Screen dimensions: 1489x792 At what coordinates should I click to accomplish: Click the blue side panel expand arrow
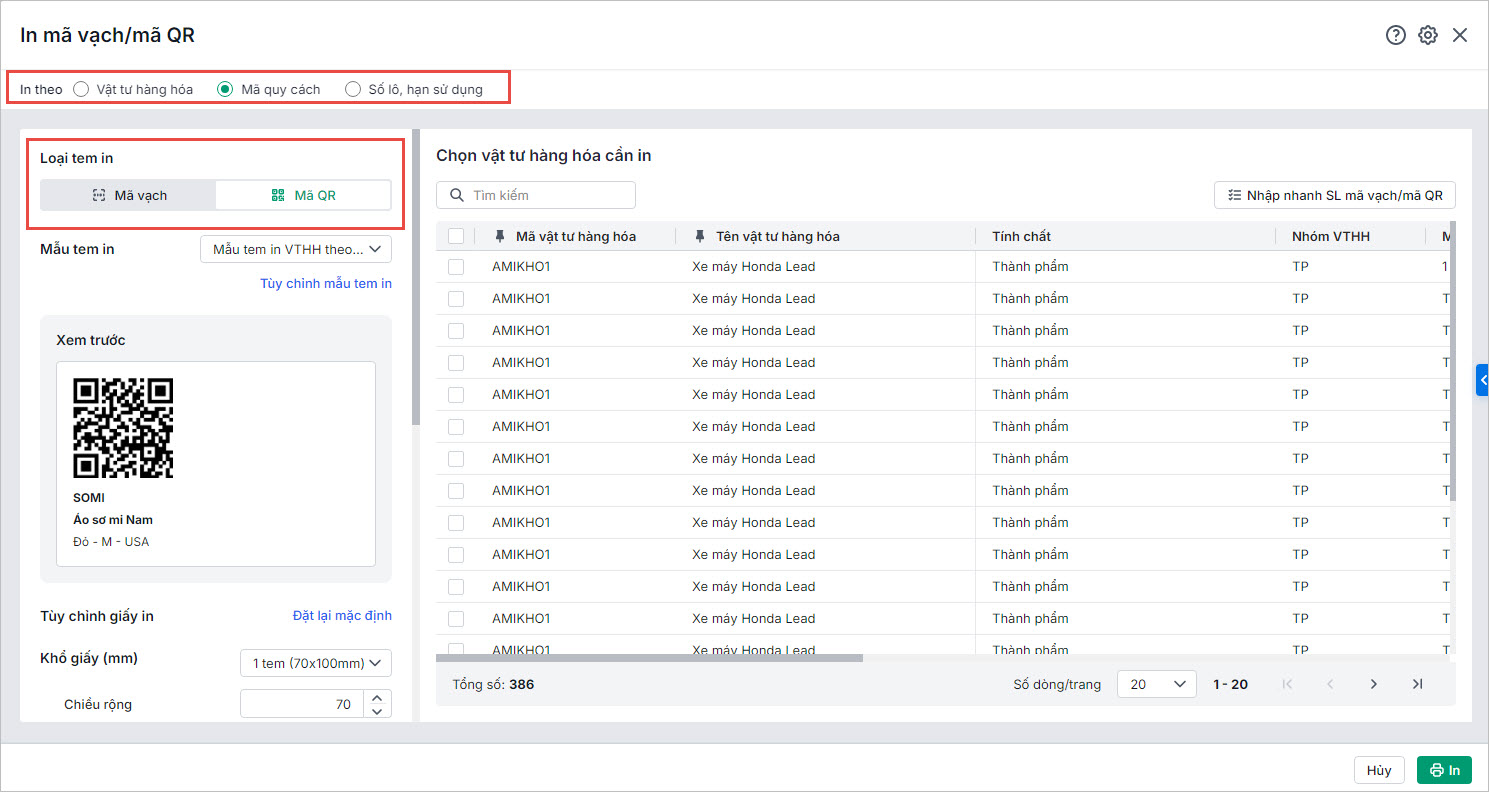point(1483,380)
